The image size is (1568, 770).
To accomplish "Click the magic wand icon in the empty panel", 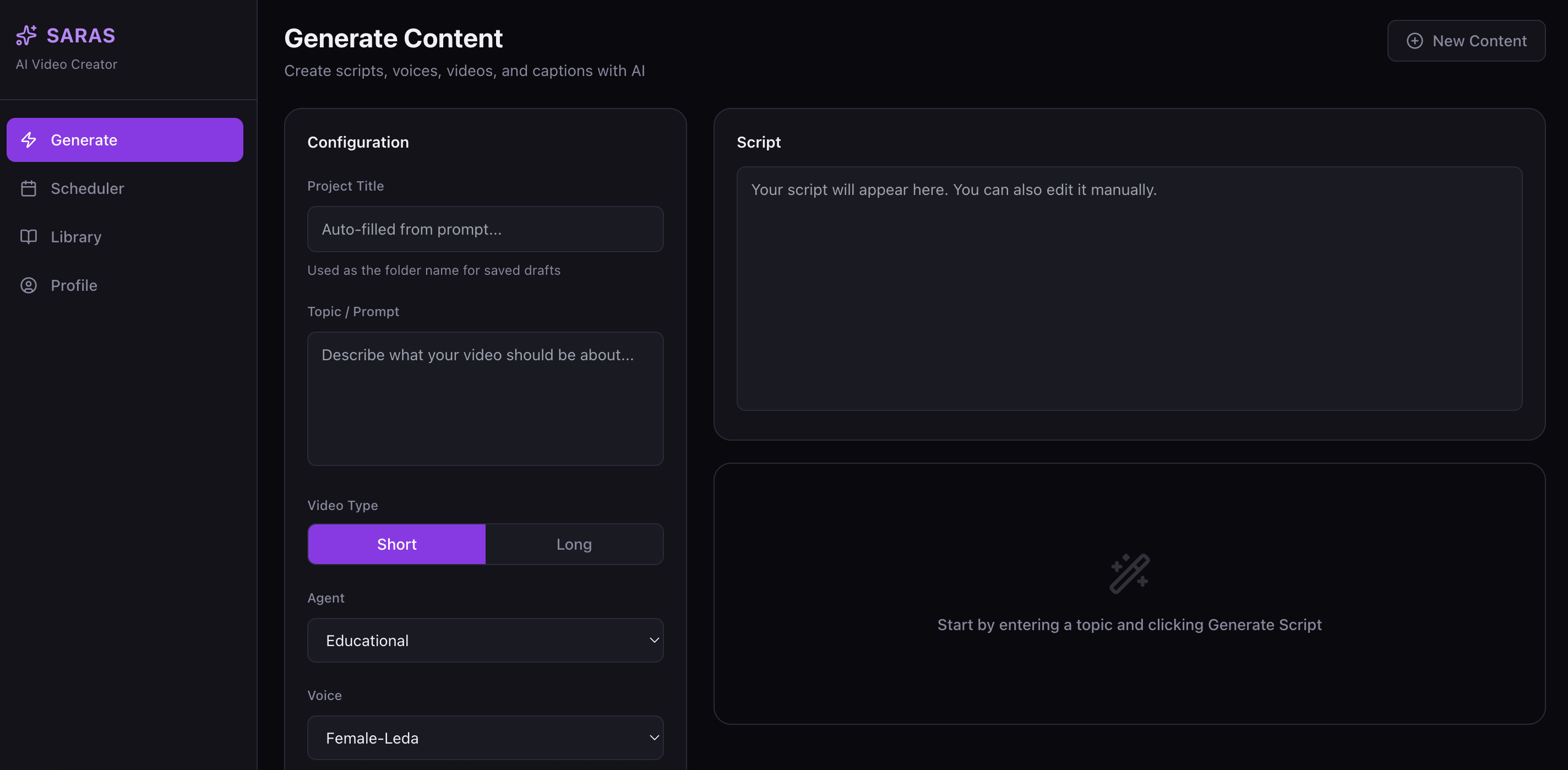I will (1129, 573).
